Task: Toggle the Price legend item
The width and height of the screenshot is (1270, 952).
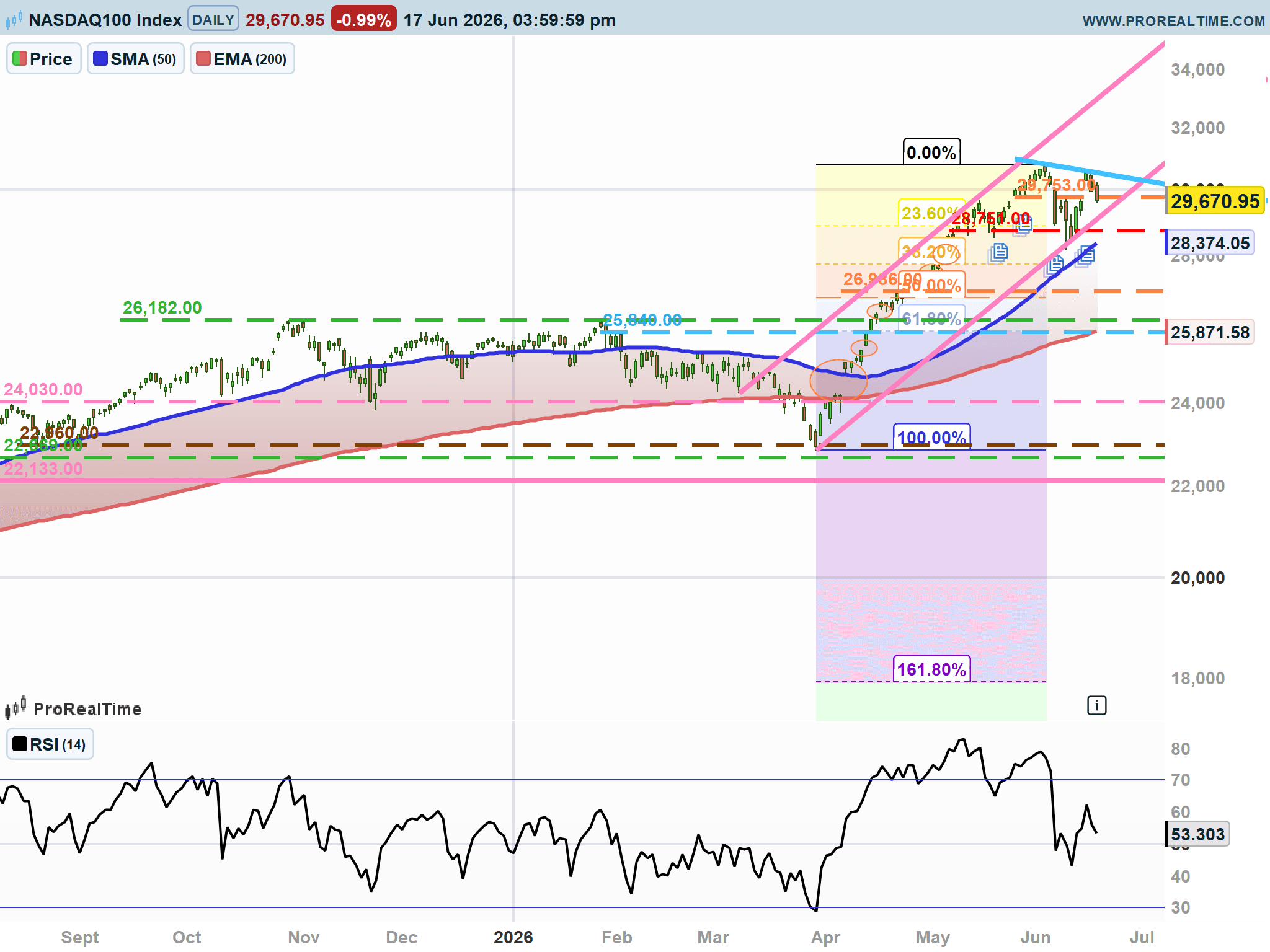Action: 44,59
